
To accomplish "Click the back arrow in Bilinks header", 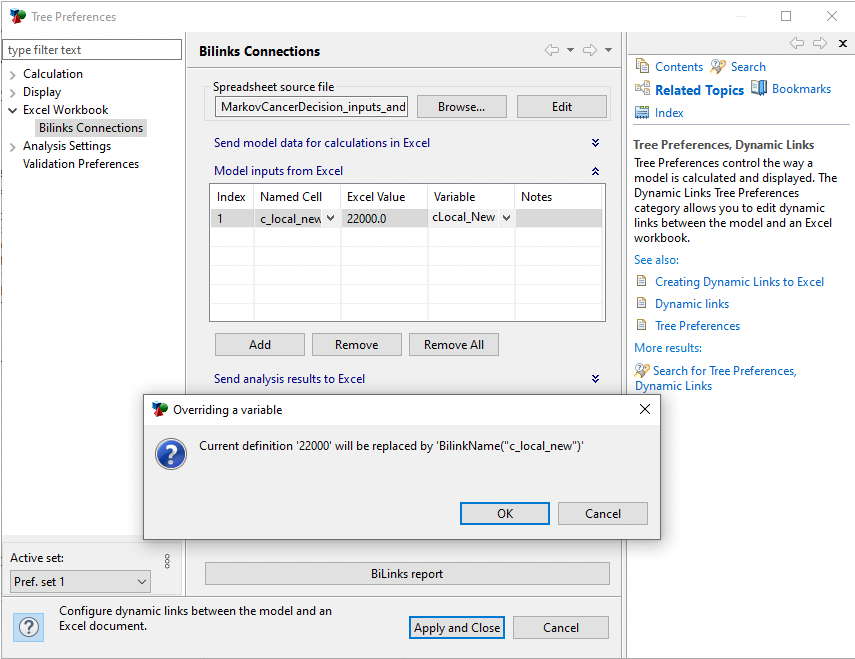I will pyautogui.click(x=552, y=50).
